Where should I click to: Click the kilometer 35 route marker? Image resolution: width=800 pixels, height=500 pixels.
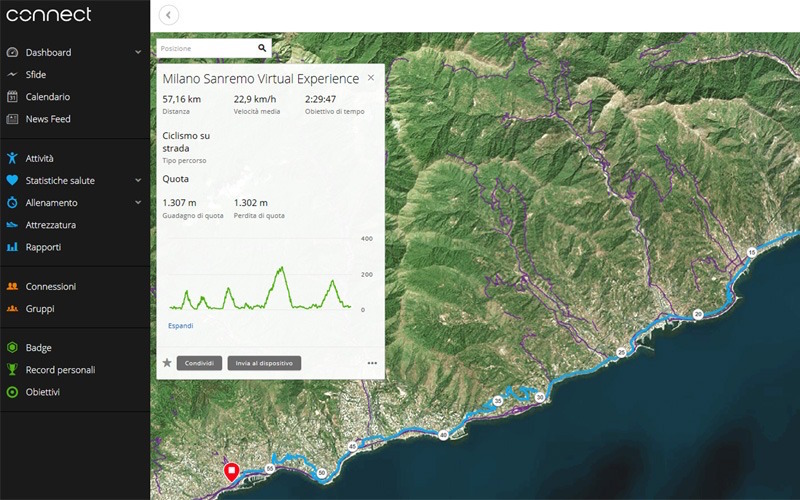[x=498, y=401]
